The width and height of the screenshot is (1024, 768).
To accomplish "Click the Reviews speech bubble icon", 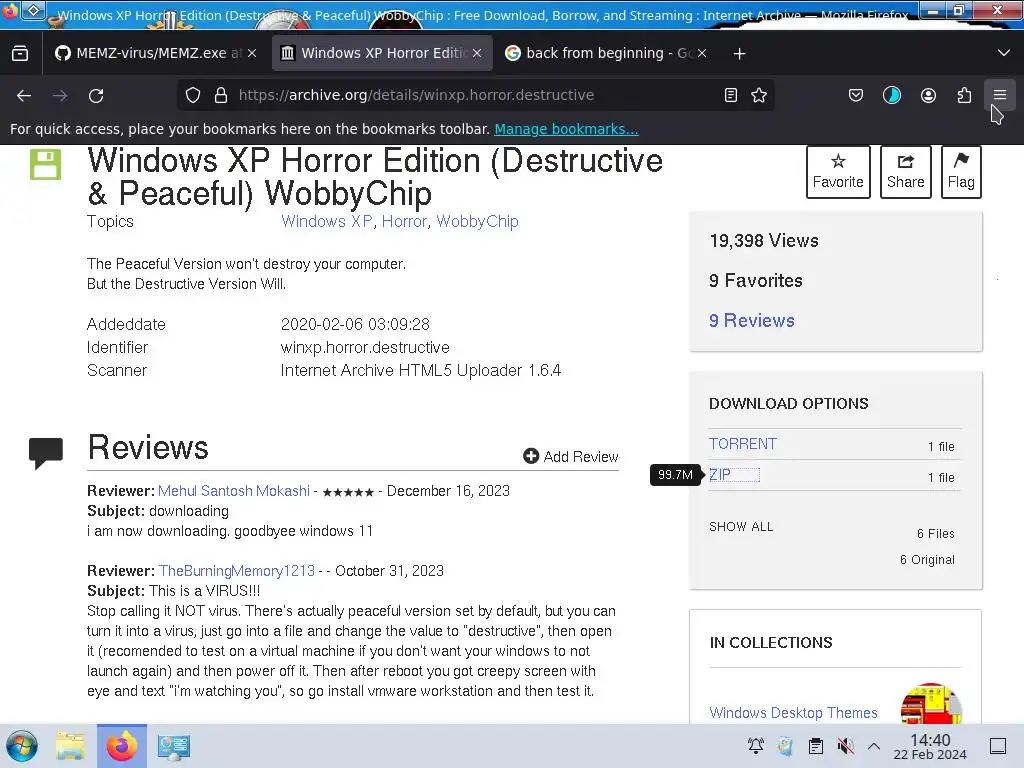I will pyautogui.click(x=46, y=453).
